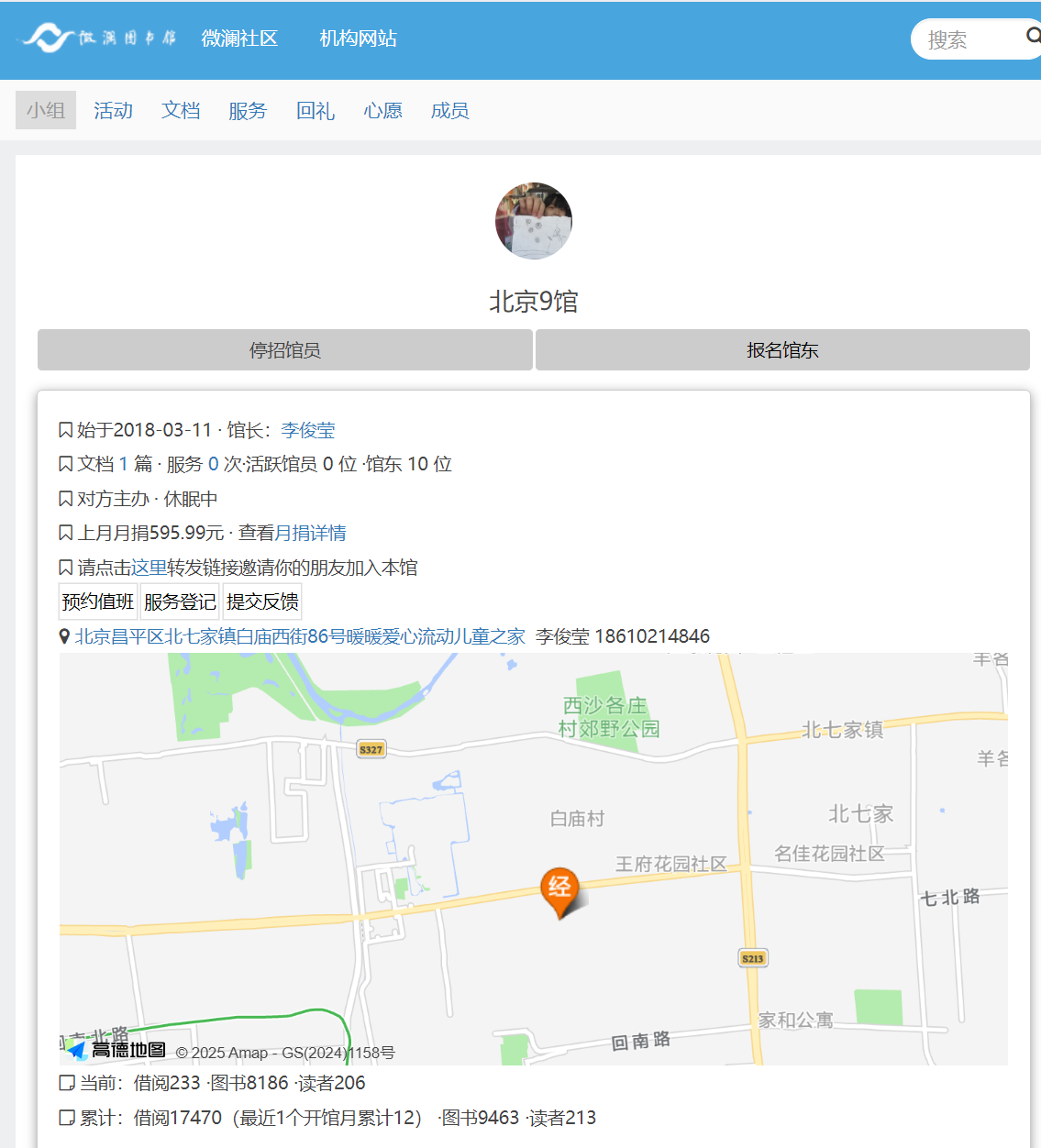Open the 机构网站 menu item
1041x1148 pixels.
358,39
